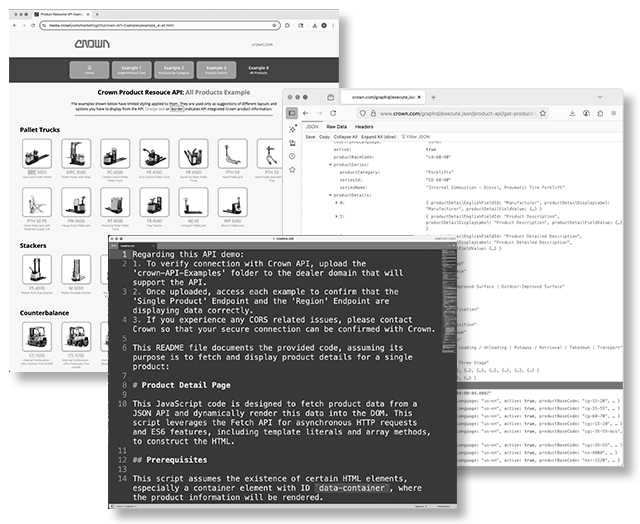The width and height of the screenshot is (640, 524).
Task: Click the Chrome downloads icon in demo window
Action: click(x=315, y=25)
